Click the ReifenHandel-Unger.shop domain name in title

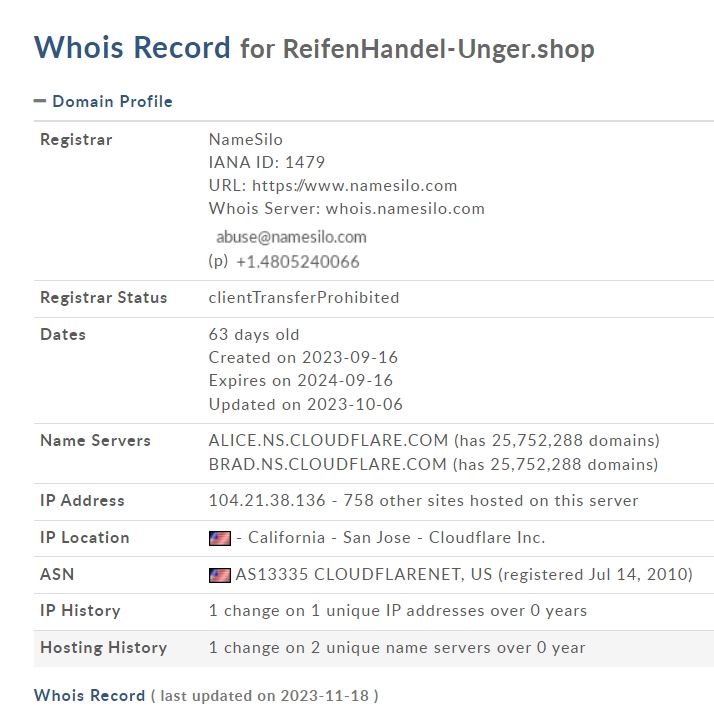pos(439,49)
